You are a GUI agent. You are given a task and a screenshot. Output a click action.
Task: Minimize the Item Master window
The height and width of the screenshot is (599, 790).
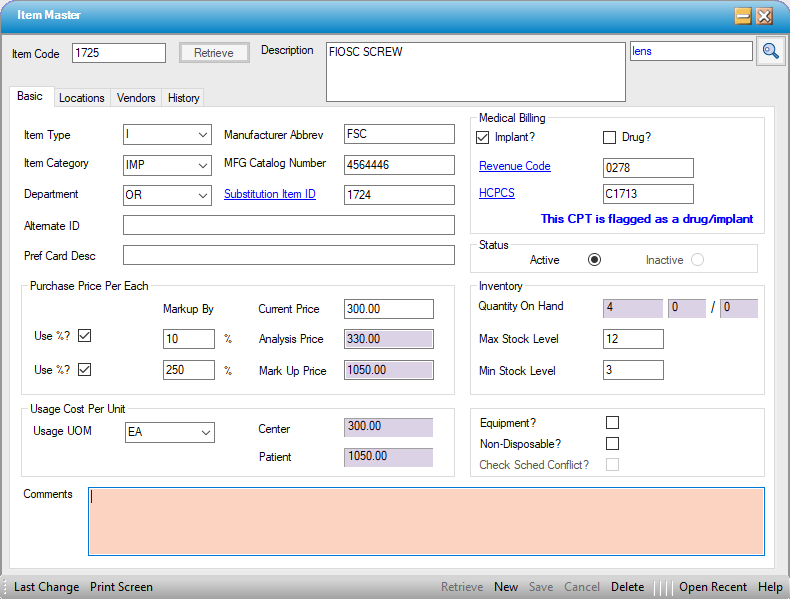click(x=743, y=16)
